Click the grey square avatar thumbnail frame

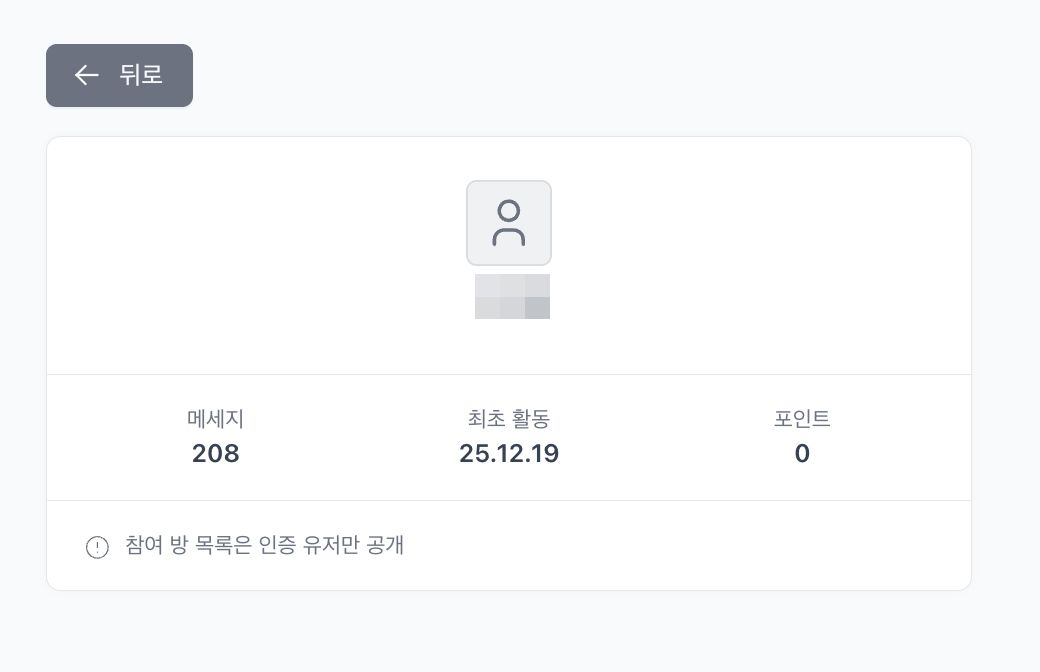point(478,192)
